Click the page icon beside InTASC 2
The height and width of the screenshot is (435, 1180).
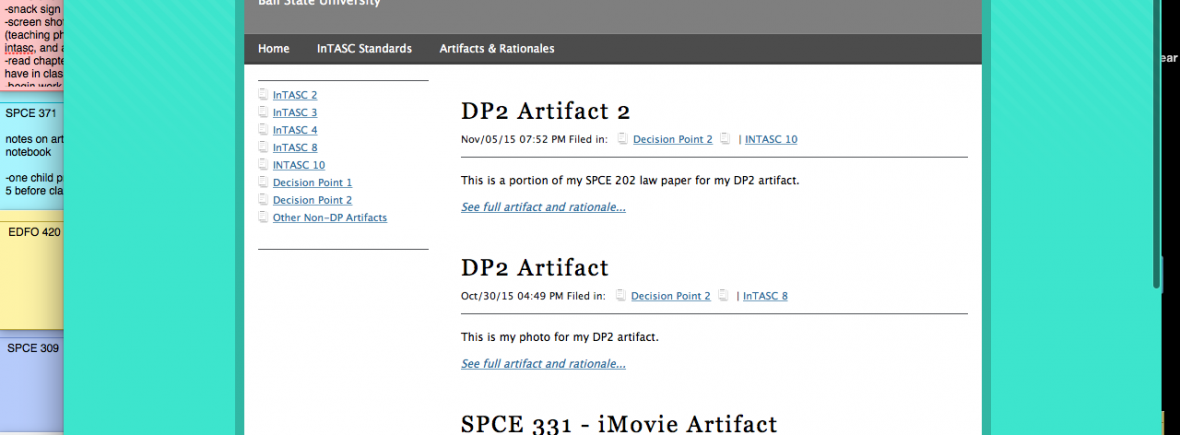coord(263,95)
